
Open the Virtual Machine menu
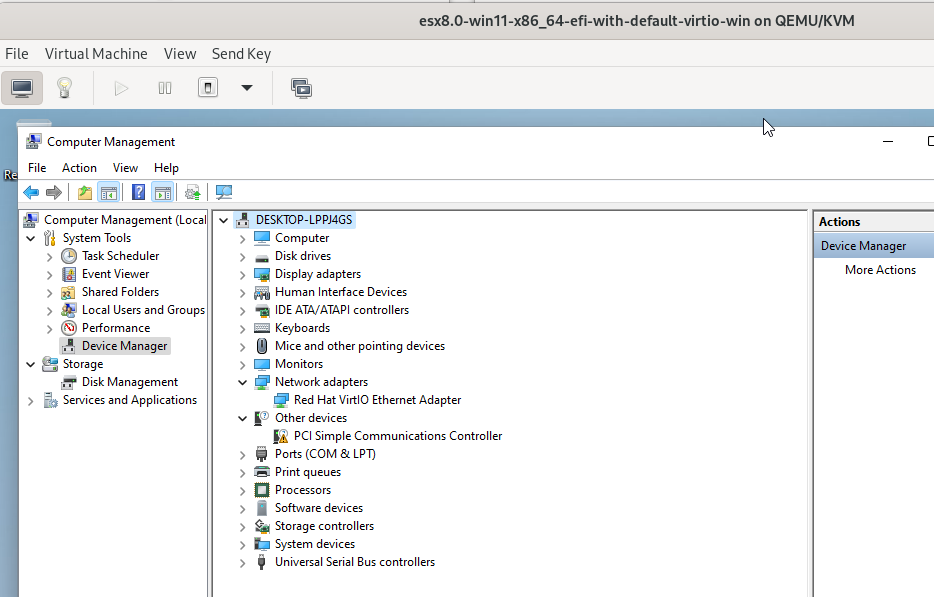96,54
